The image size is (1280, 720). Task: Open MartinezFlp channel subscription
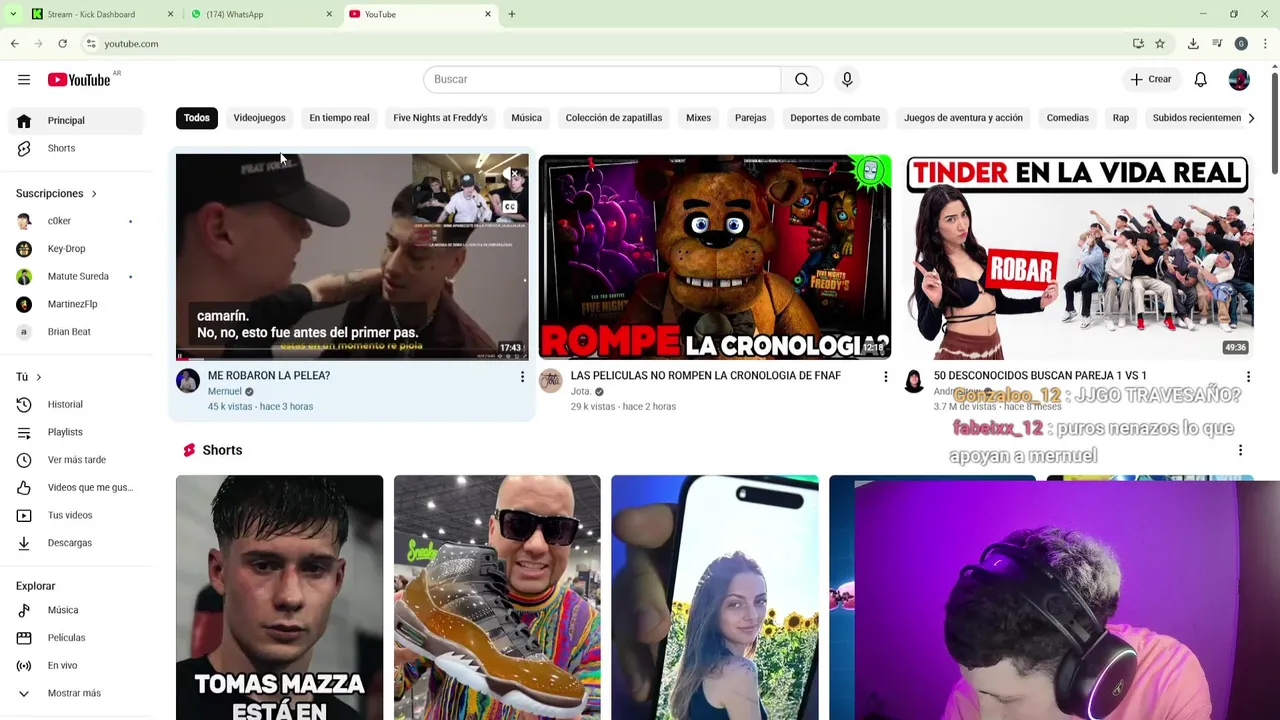(x=78, y=304)
